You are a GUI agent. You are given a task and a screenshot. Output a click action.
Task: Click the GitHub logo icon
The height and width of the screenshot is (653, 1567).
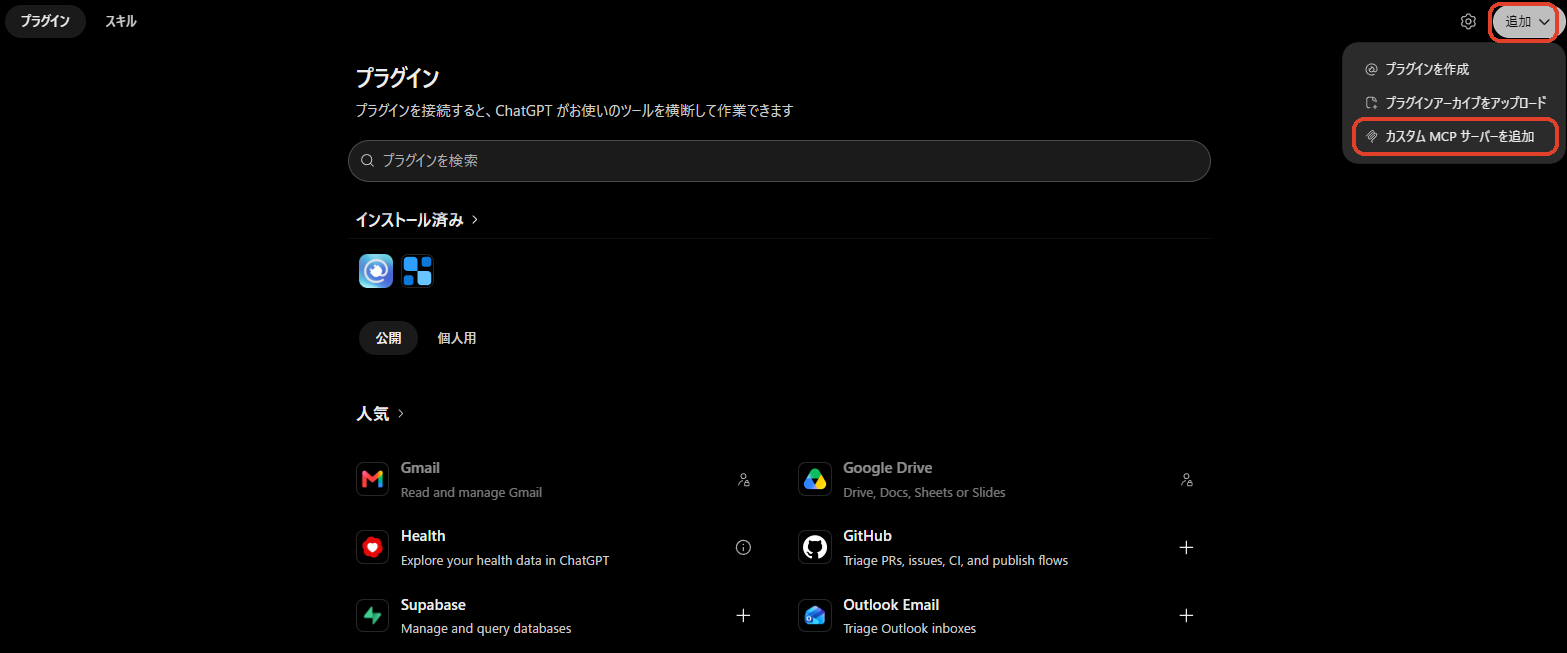(814, 547)
